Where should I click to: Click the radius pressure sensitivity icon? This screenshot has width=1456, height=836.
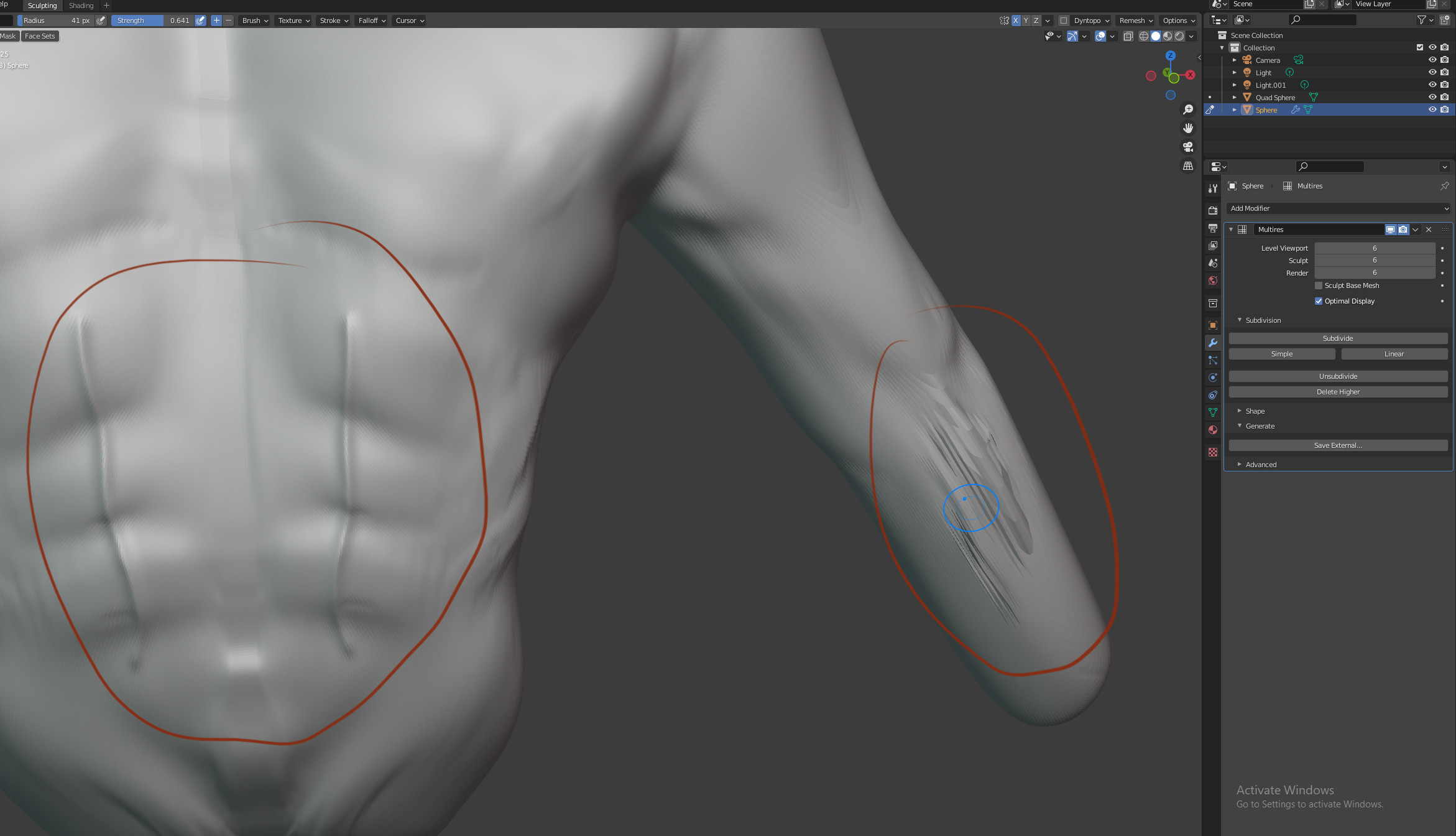[101, 21]
